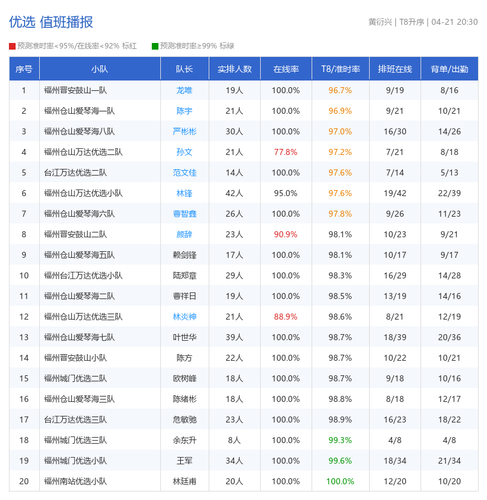Click the red legend square
The height and width of the screenshot is (500, 487).
pyautogui.click(x=12, y=46)
